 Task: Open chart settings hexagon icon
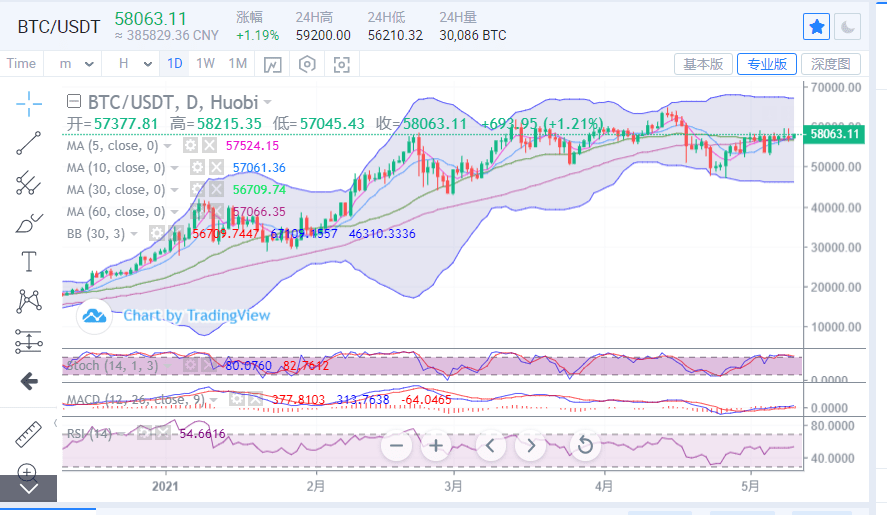coord(307,64)
